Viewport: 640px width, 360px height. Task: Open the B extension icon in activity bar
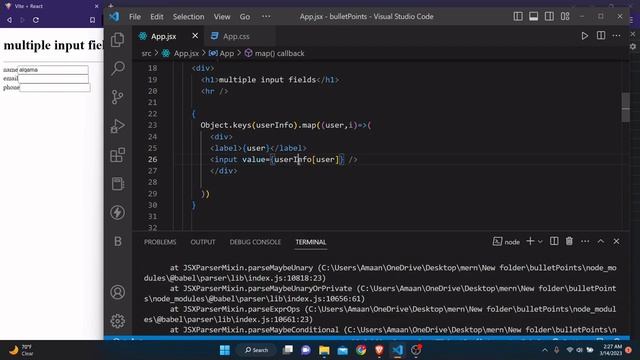pyautogui.click(x=118, y=241)
